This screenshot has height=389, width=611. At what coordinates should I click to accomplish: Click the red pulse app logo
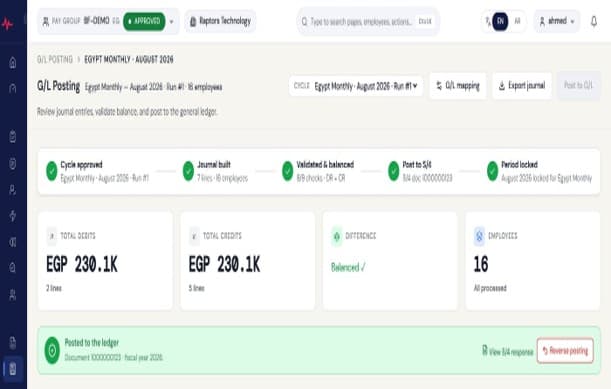click(7, 24)
